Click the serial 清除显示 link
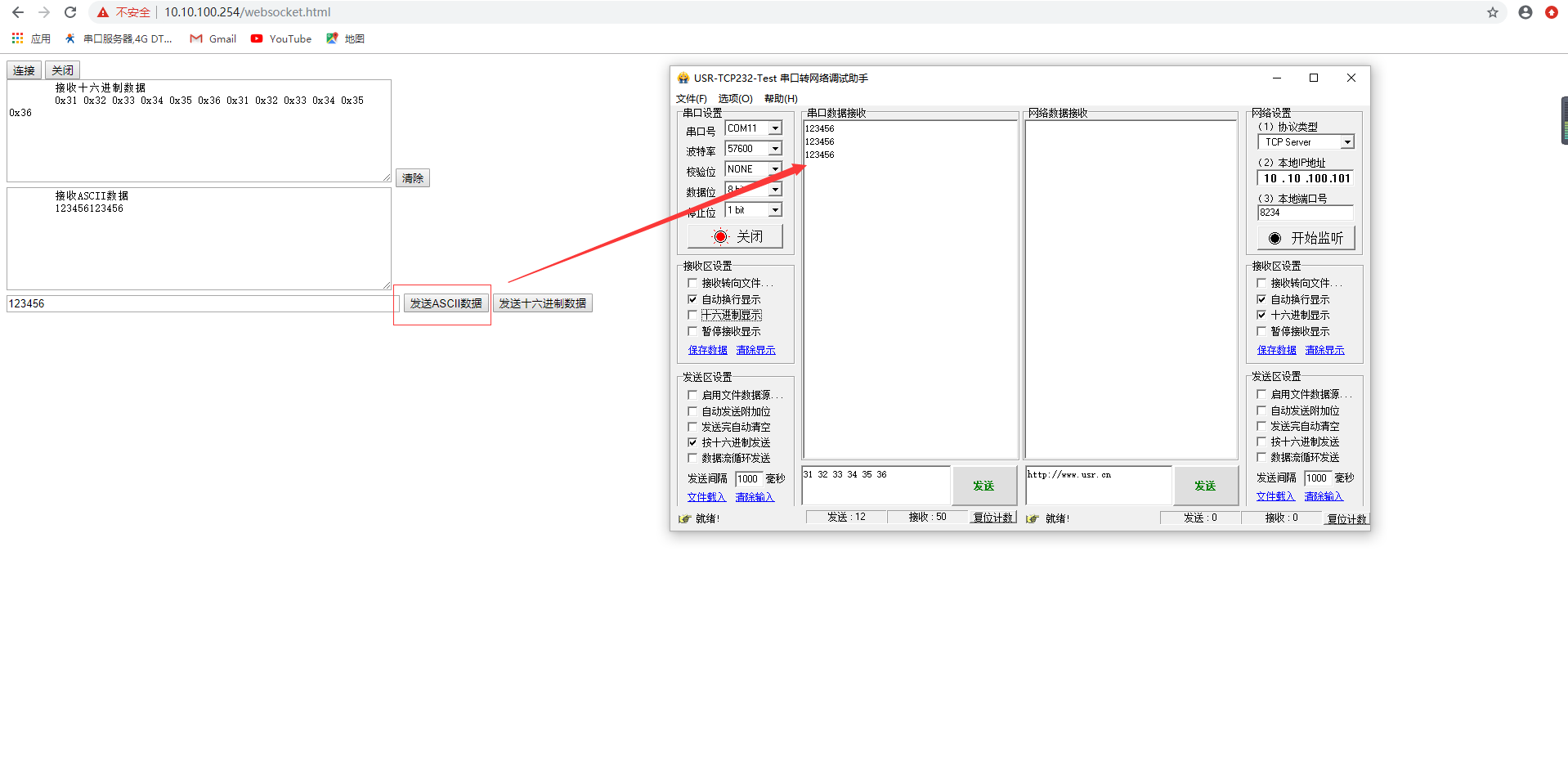 (x=755, y=350)
